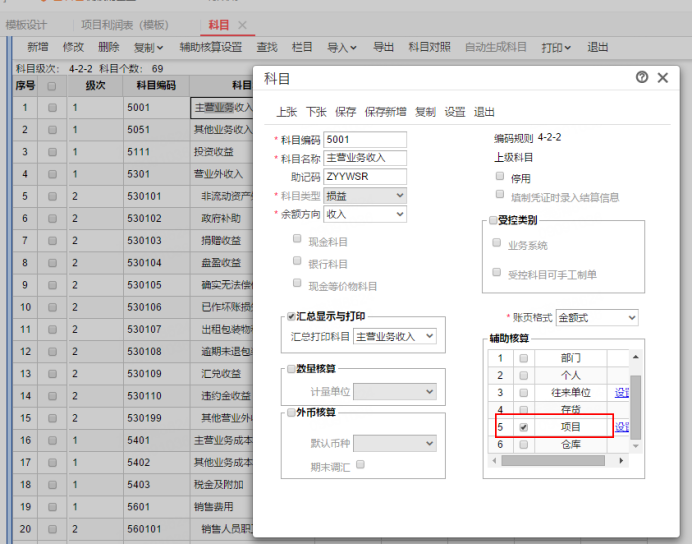Open the 汇总打印科目 dropdown
This screenshot has height=544, width=693.
click(x=395, y=336)
